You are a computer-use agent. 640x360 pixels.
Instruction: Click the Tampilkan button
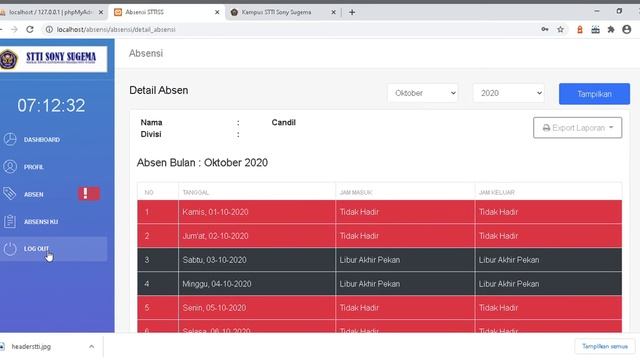point(594,94)
